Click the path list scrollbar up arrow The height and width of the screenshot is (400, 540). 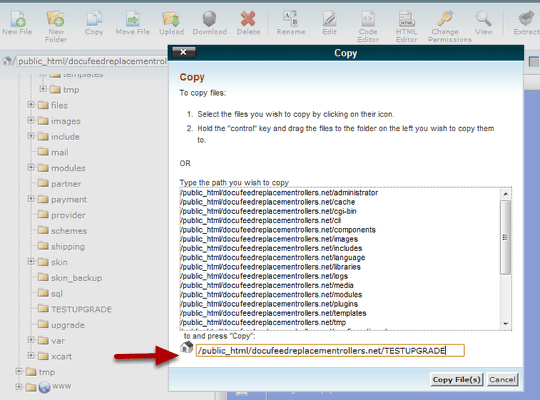506,194
